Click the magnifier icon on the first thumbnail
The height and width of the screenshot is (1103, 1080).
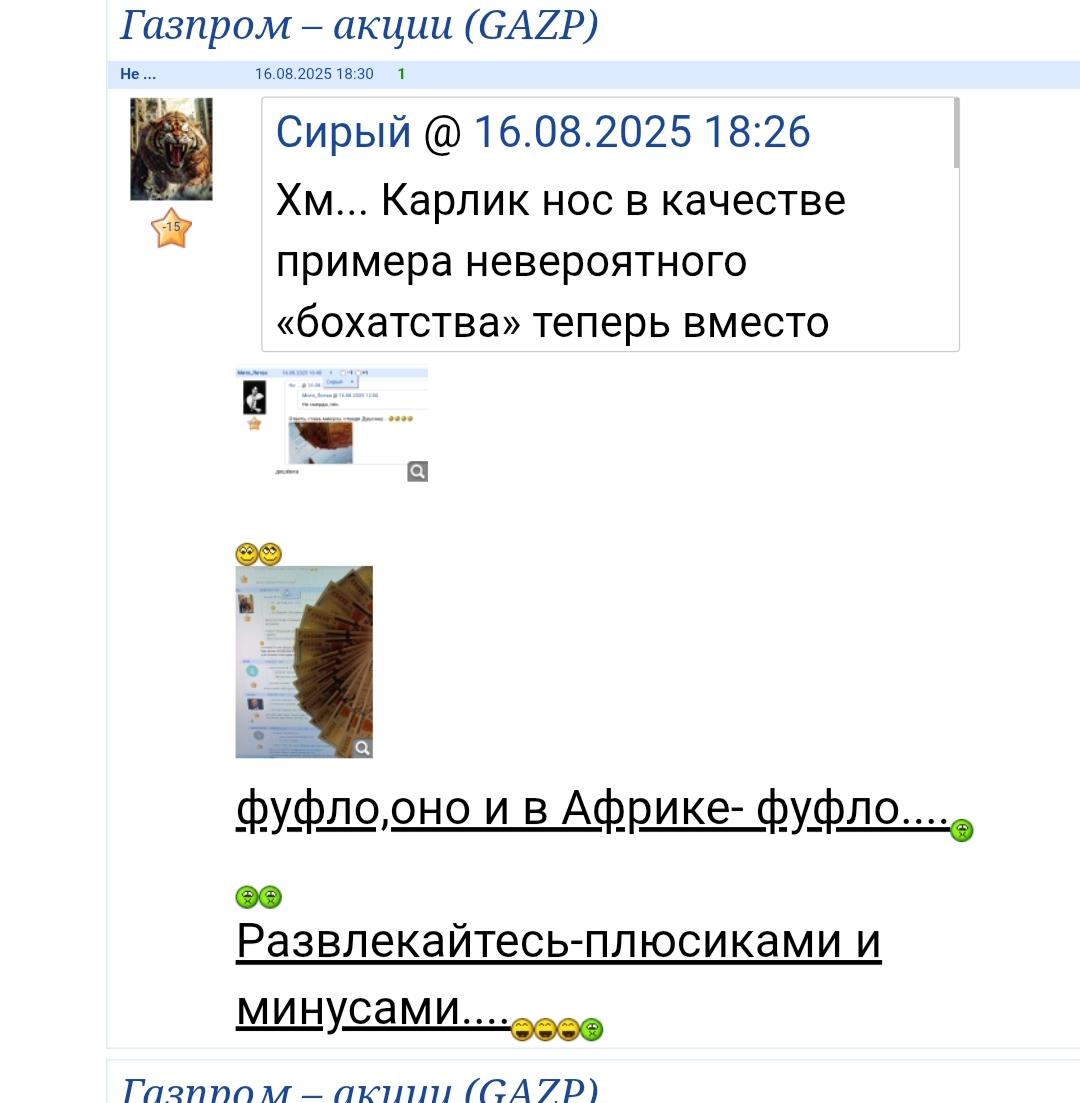[x=417, y=471]
